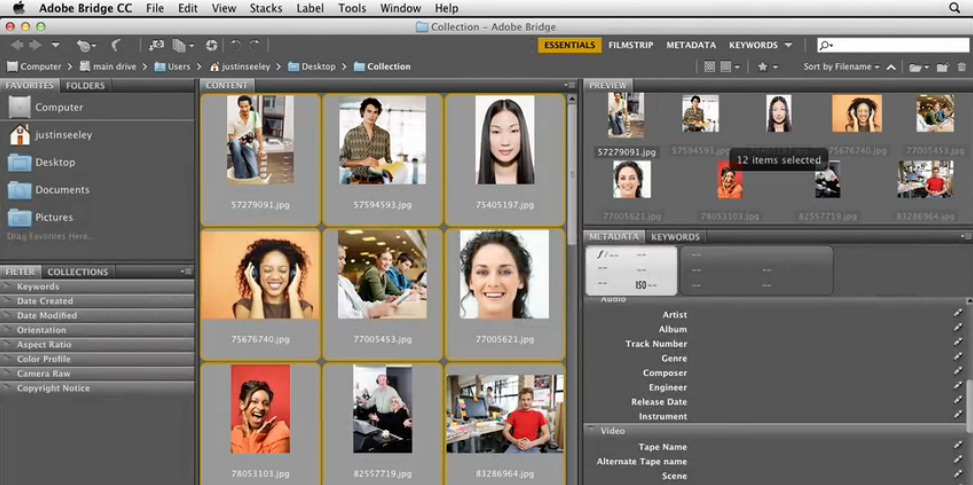Click Users in the path bar
973x485 pixels.
172,67
